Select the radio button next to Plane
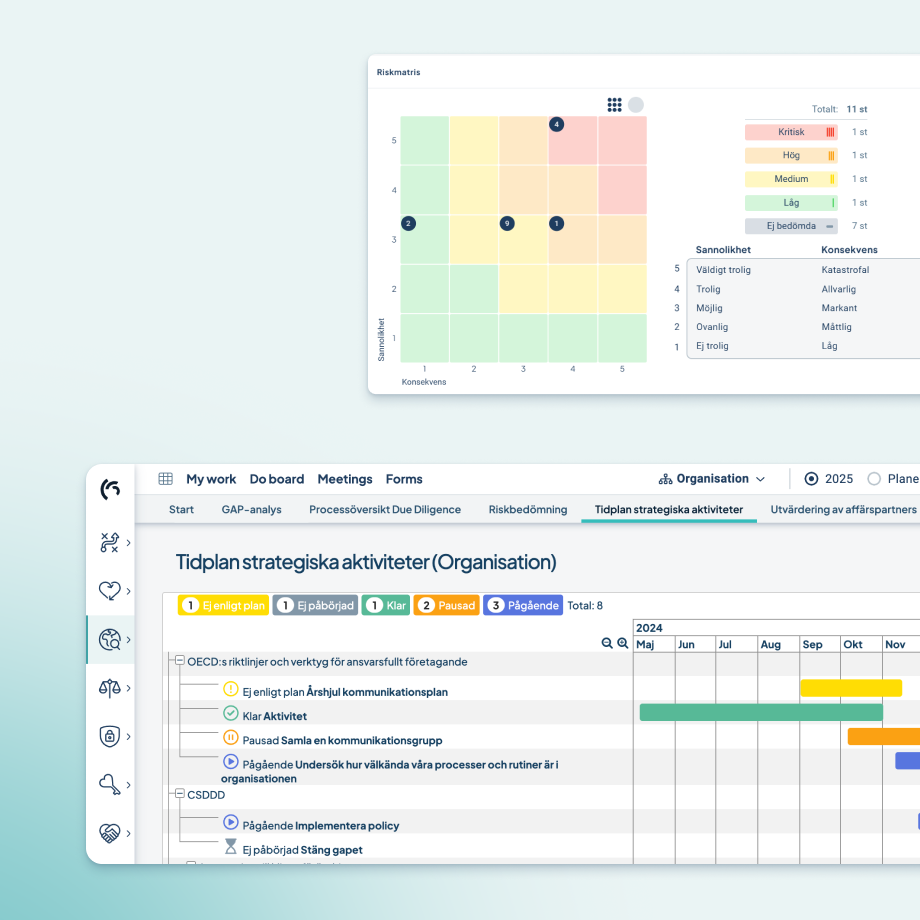 coord(874,479)
